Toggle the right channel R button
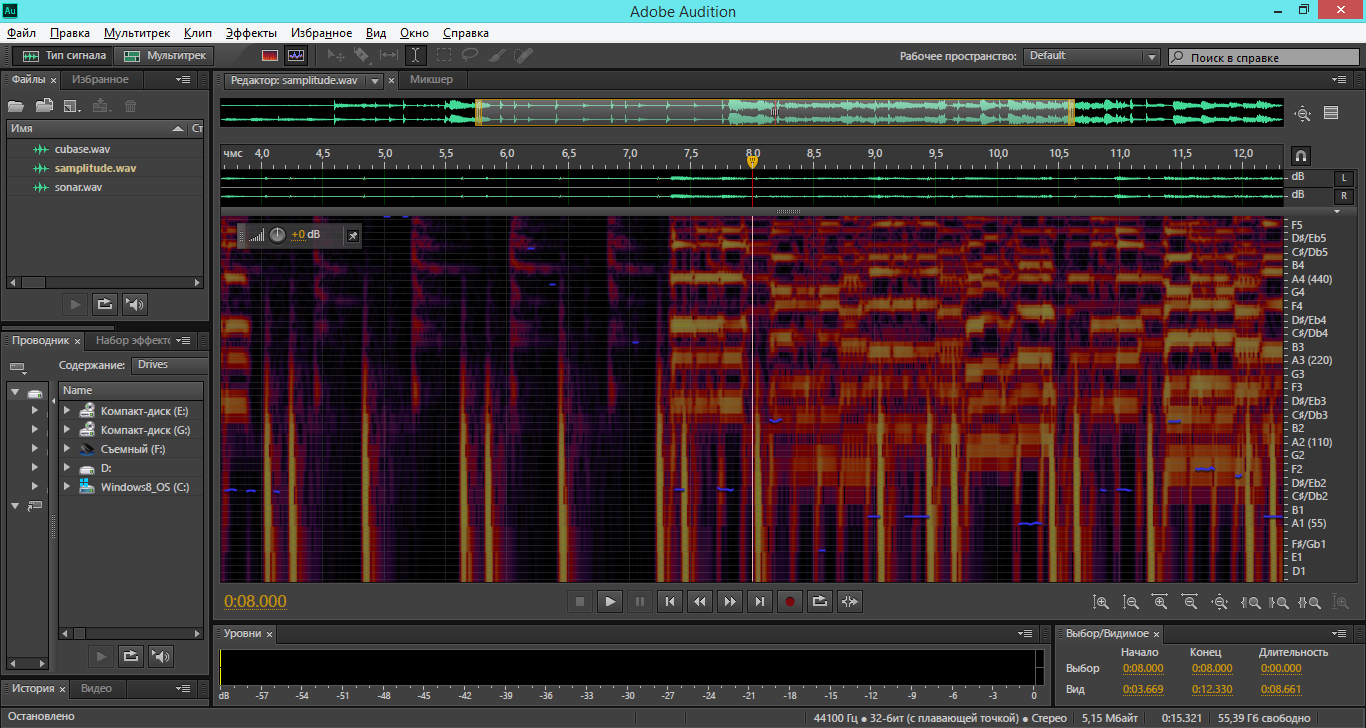This screenshot has height=728, width=1366. 1343,196
